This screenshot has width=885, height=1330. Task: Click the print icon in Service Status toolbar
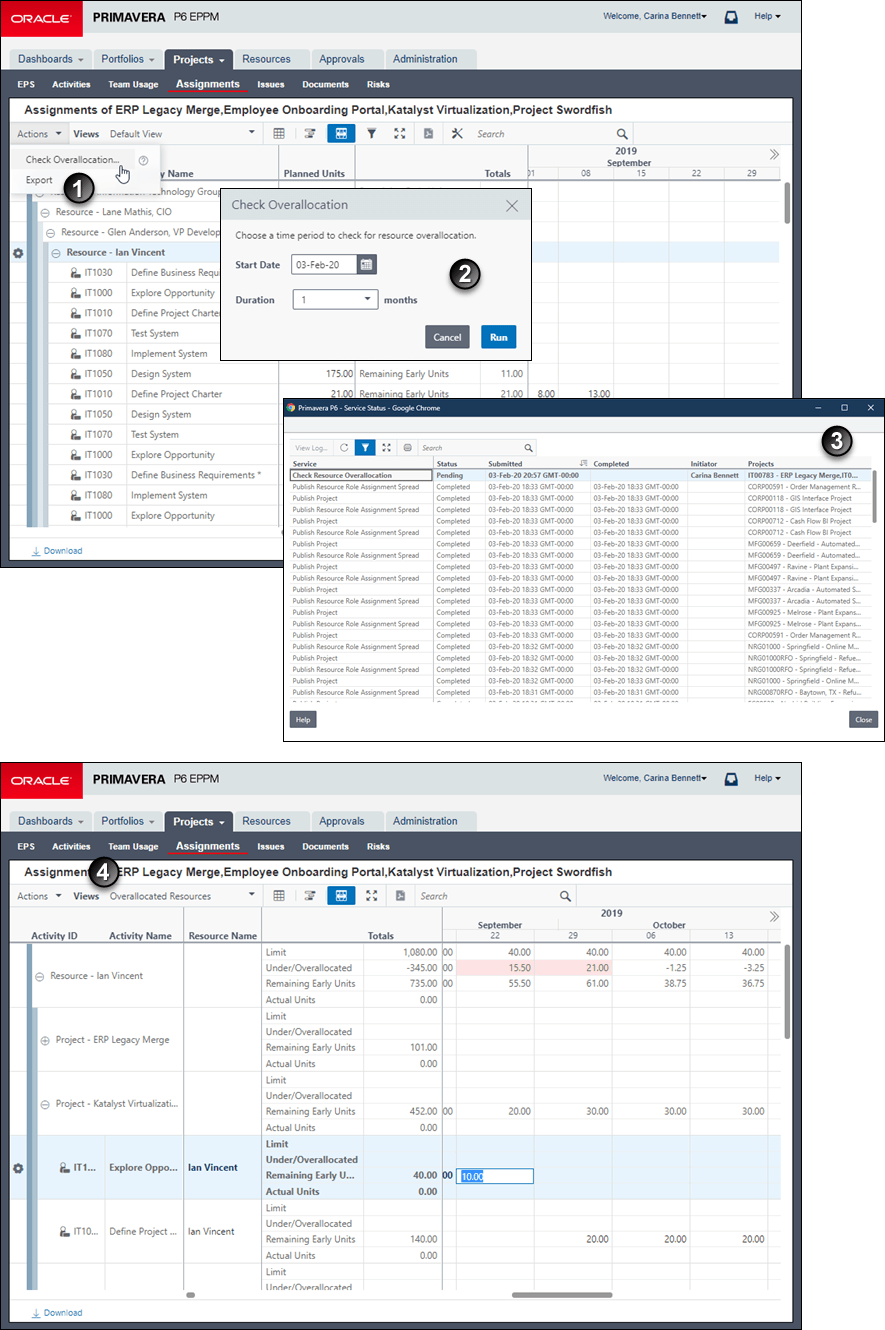point(407,448)
